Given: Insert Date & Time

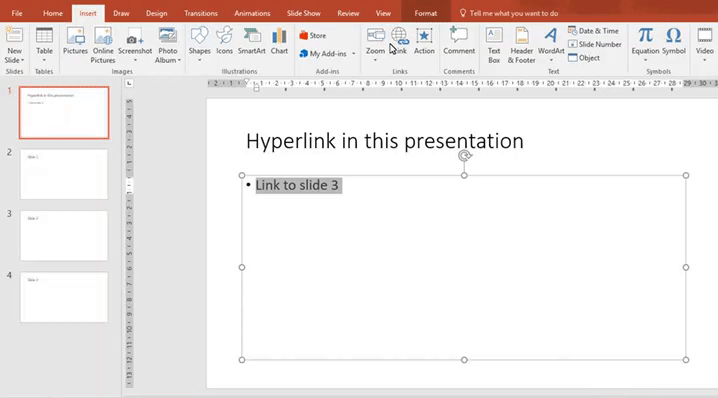Looking at the screenshot, I should pyautogui.click(x=593, y=31).
